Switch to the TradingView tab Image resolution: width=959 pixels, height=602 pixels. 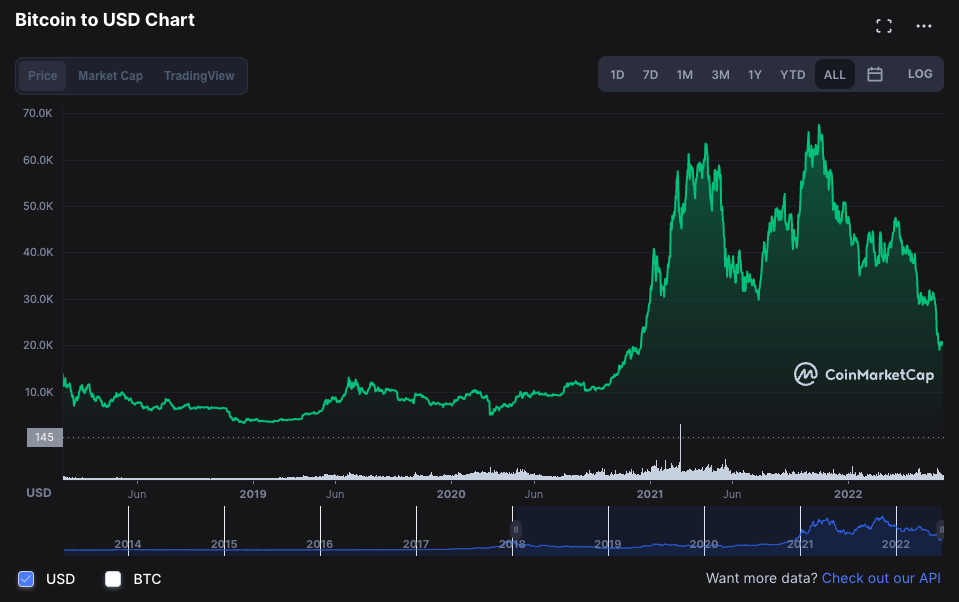click(199, 75)
